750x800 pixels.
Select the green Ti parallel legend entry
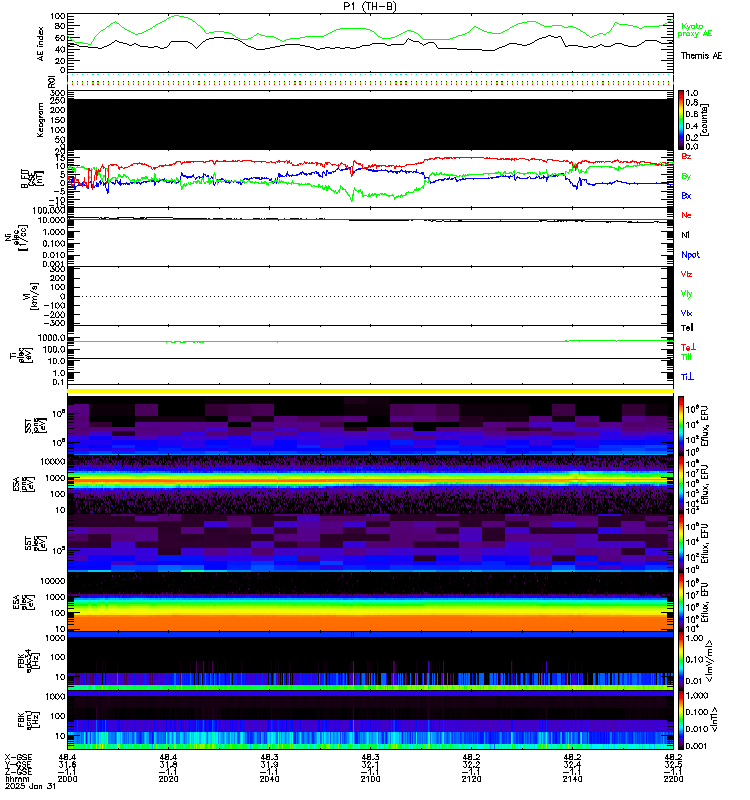(686, 357)
